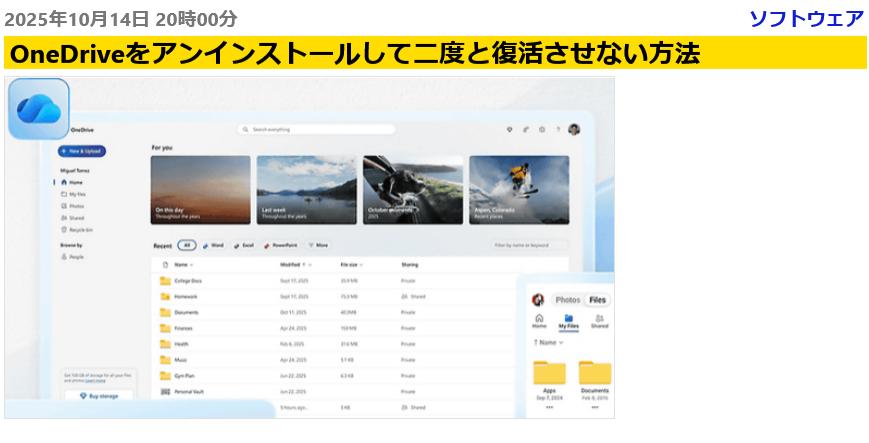Select the My Files tab in the mobile panel
The height and width of the screenshot is (443, 869).
pyautogui.click(x=568, y=320)
